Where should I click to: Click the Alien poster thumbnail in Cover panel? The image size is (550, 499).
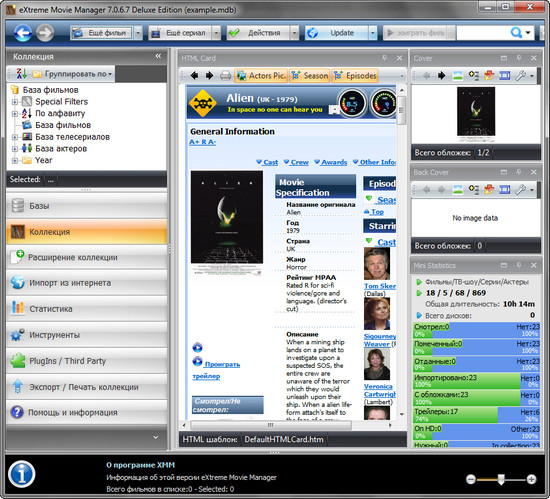(x=476, y=111)
